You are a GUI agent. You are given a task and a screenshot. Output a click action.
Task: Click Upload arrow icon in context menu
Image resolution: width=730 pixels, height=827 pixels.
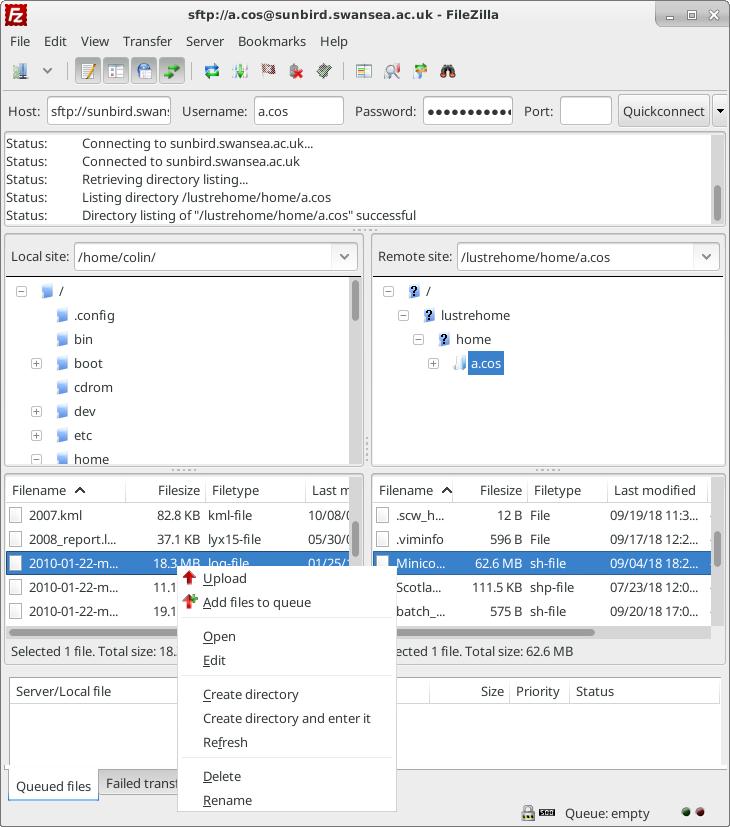(x=190, y=578)
